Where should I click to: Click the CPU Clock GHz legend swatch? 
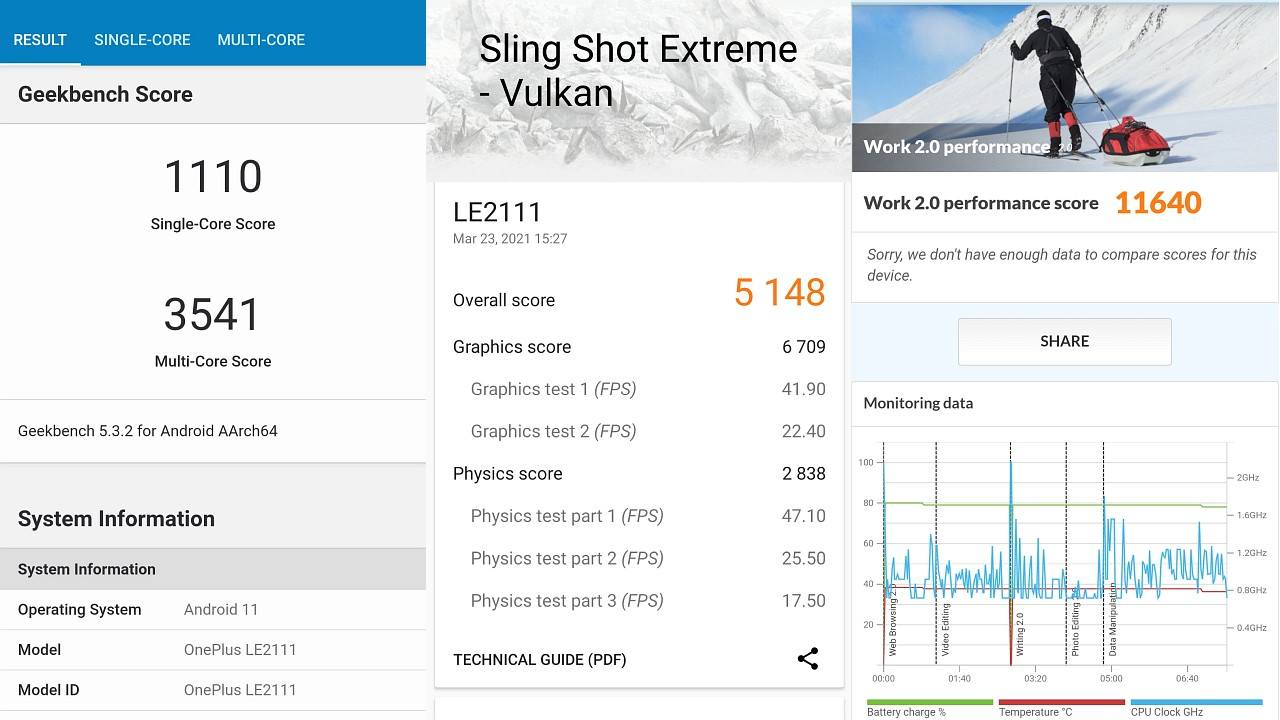click(1197, 702)
